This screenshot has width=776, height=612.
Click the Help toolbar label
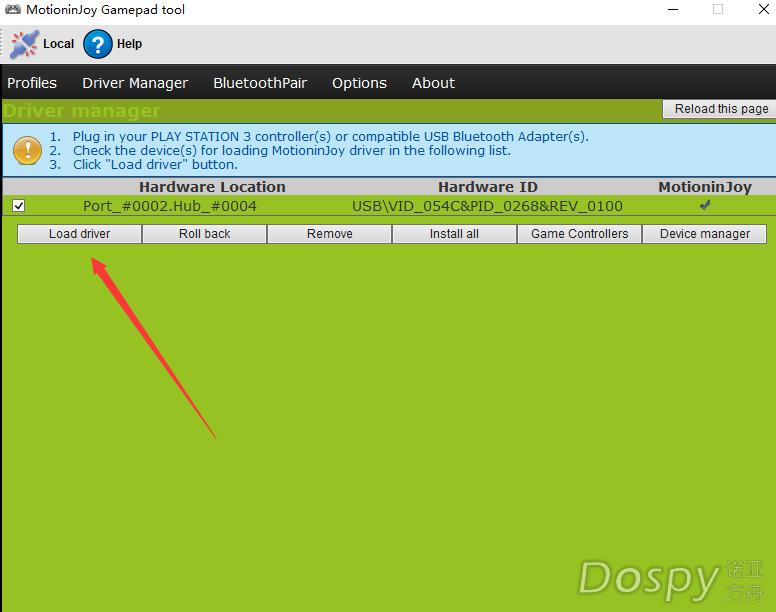click(x=129, y=44)
